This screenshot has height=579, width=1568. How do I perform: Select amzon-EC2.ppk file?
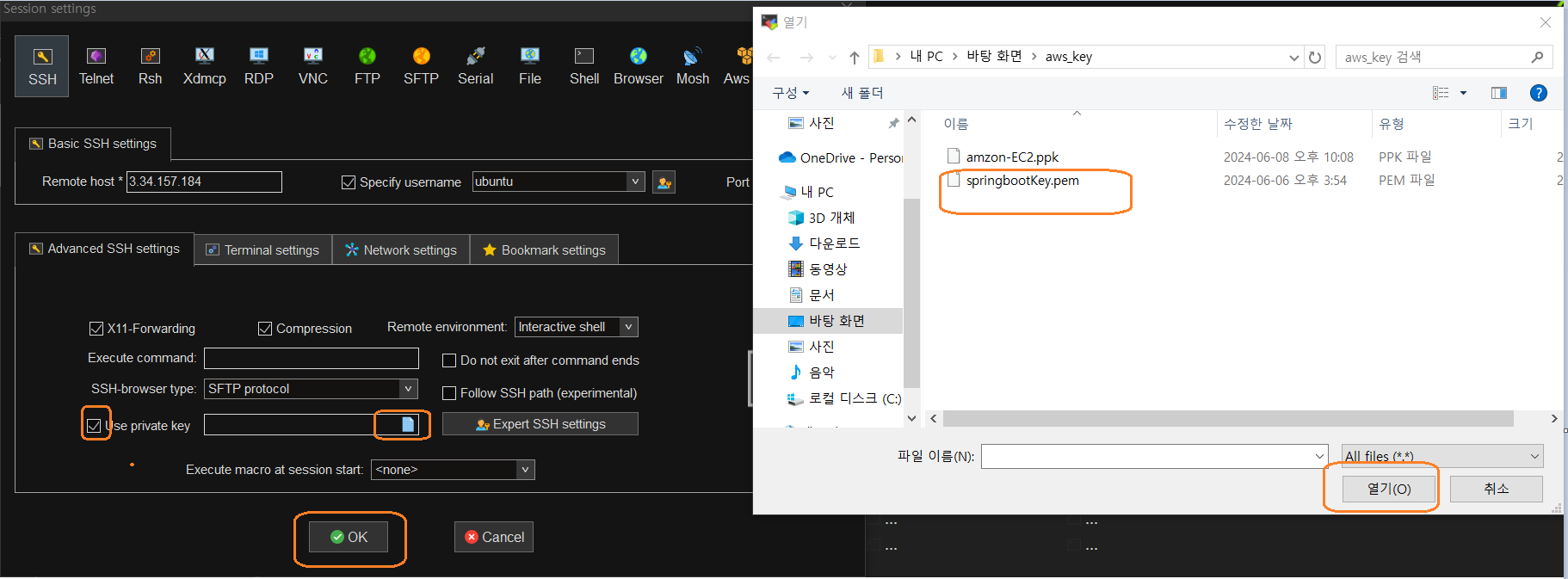pos(1012,157)
